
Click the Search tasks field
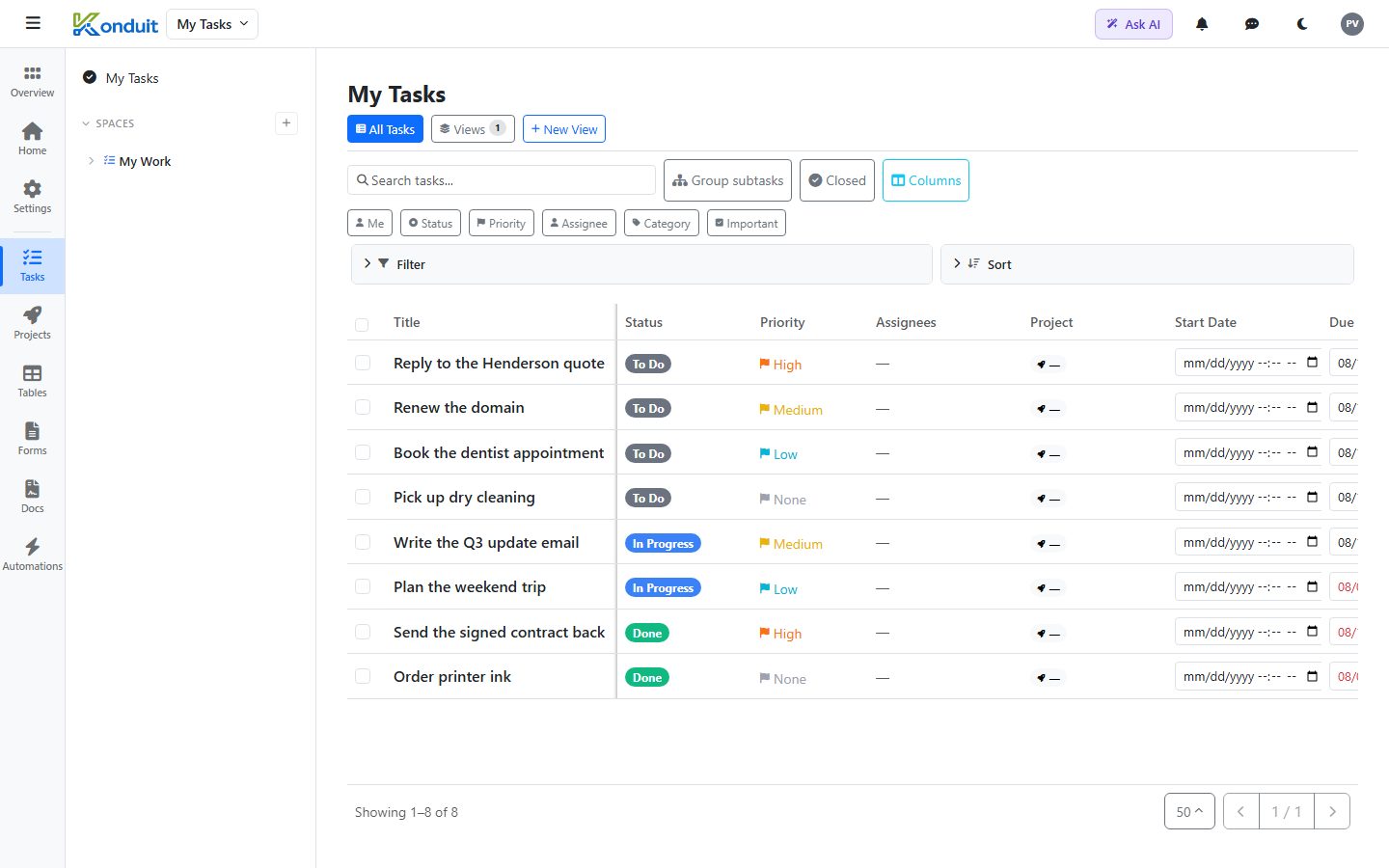502,180
